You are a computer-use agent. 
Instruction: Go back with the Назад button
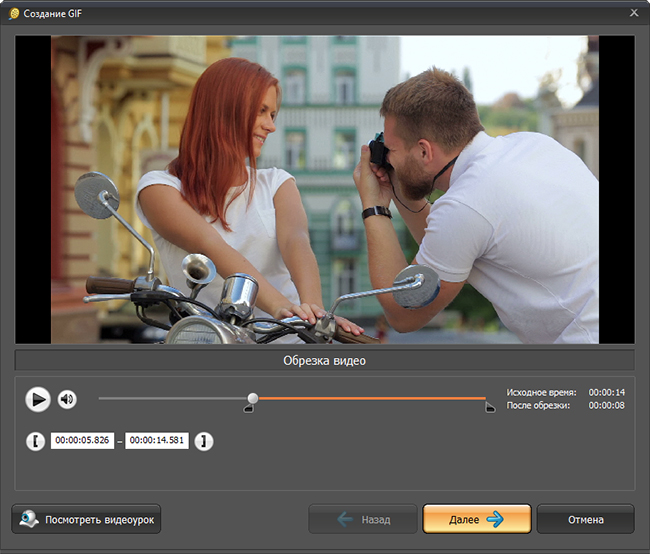362,520
